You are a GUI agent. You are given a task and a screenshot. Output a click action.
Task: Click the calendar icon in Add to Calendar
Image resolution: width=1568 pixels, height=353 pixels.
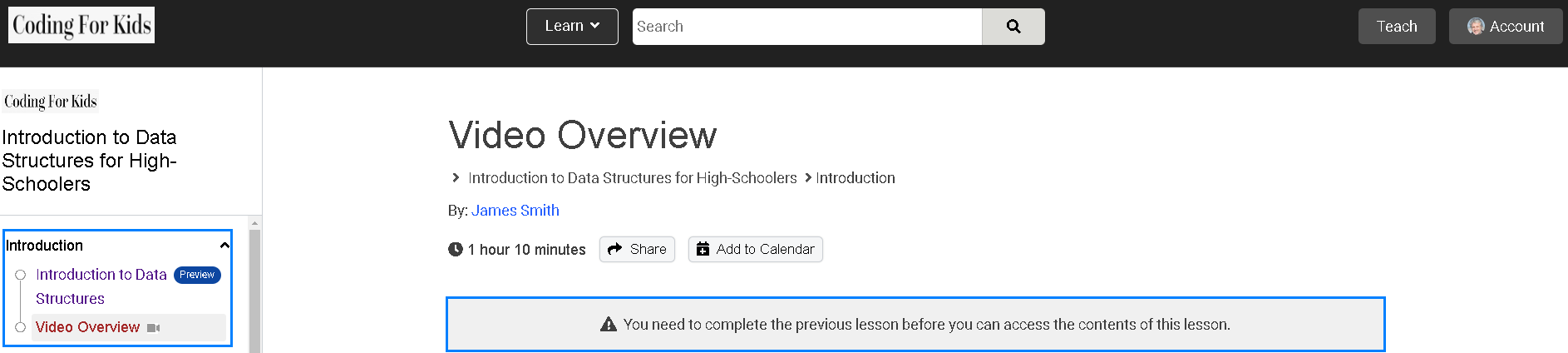[703, 249]
